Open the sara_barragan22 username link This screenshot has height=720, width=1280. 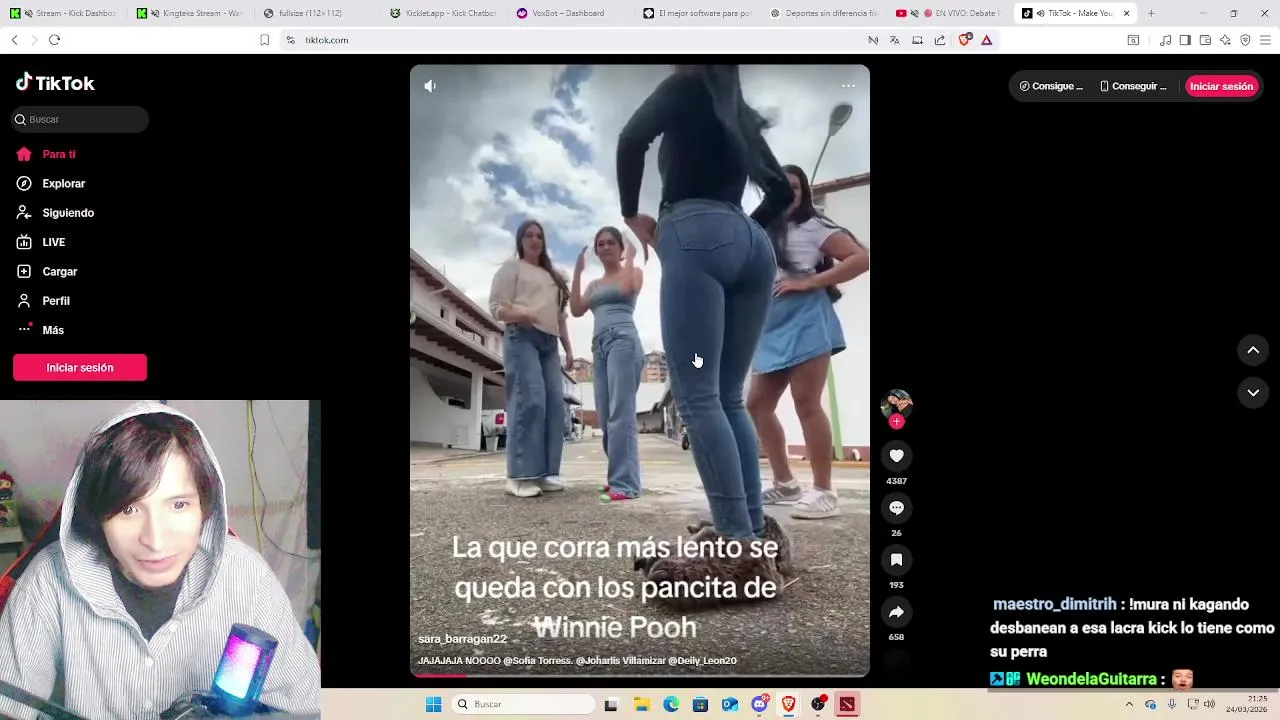[x=462, y=639]
